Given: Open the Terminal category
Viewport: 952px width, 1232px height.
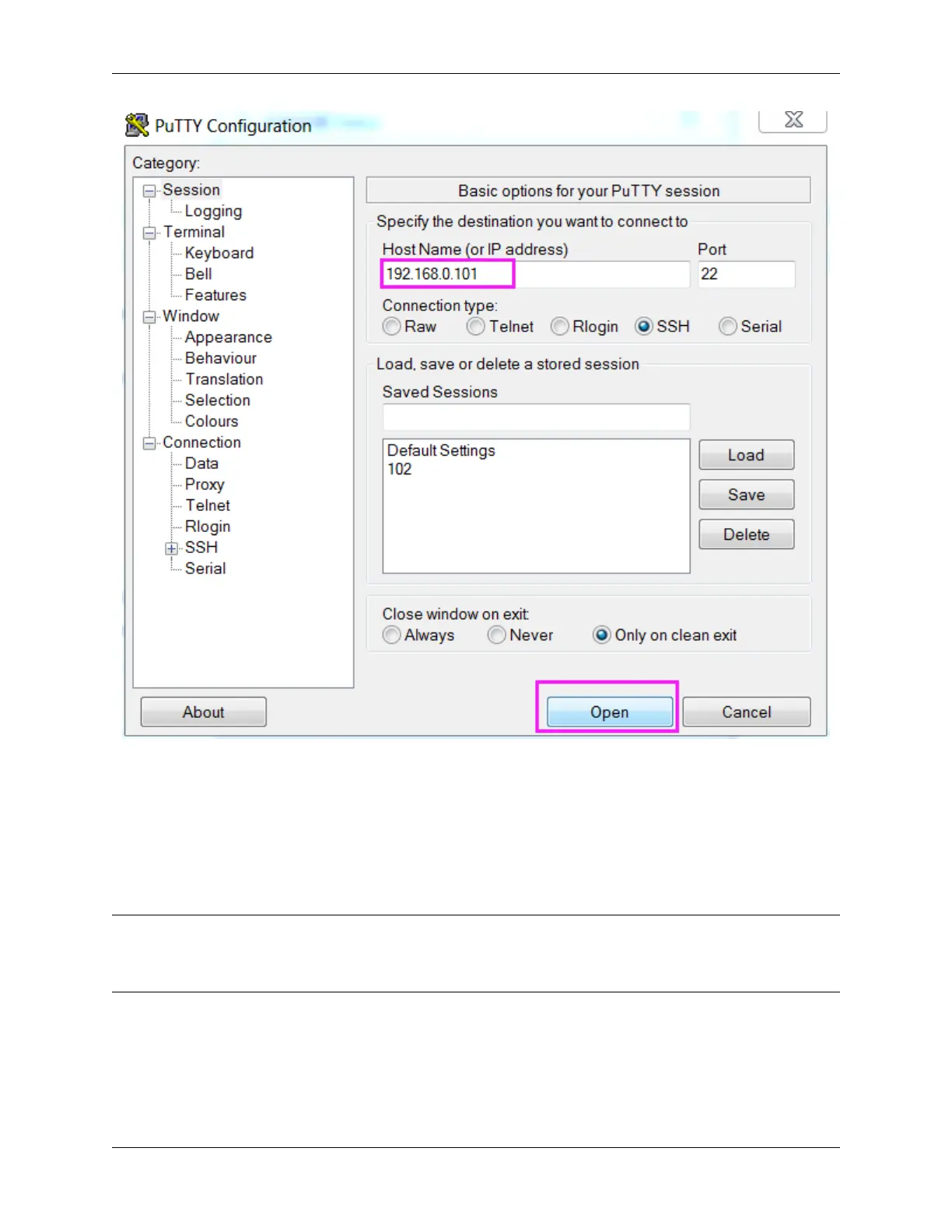Looking at the screenshot, I should click(194, 232).
